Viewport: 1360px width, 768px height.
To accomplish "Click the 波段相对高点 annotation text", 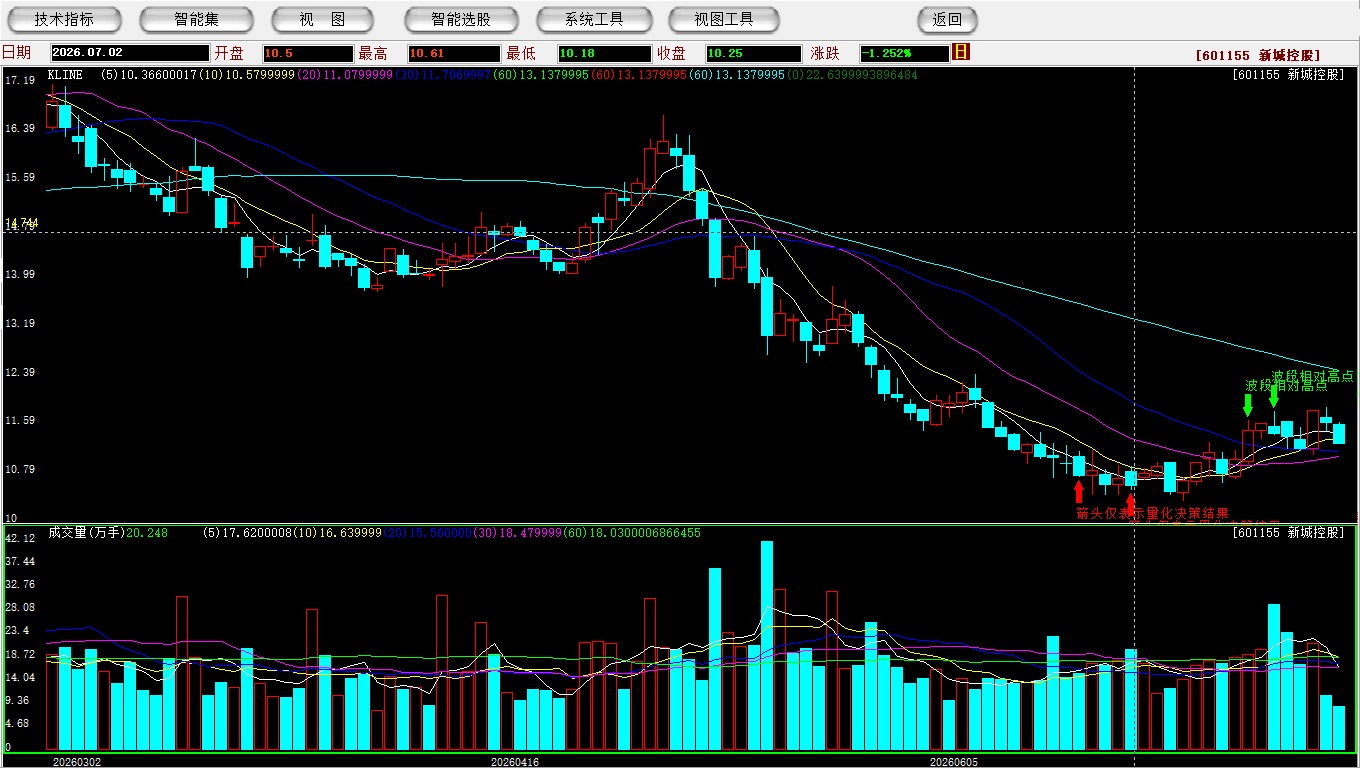I will (x=1313, y=376).
